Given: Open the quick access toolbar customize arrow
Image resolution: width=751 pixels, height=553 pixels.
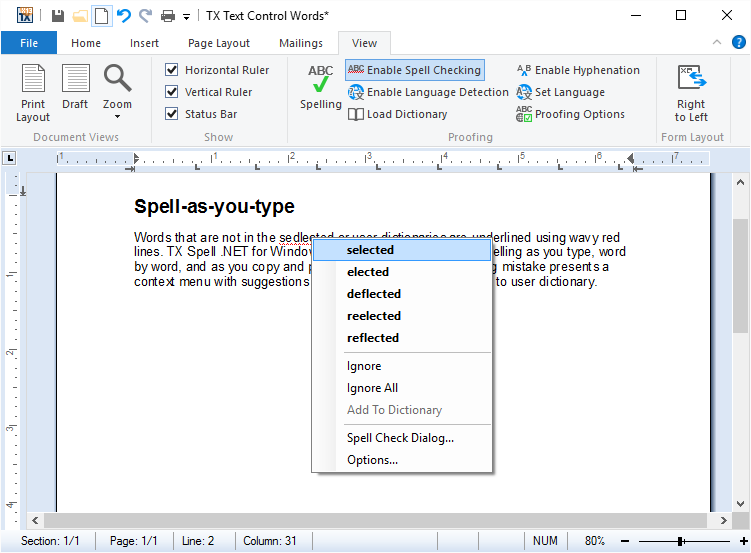Looking at the screenshot, I should click(186, 17).
